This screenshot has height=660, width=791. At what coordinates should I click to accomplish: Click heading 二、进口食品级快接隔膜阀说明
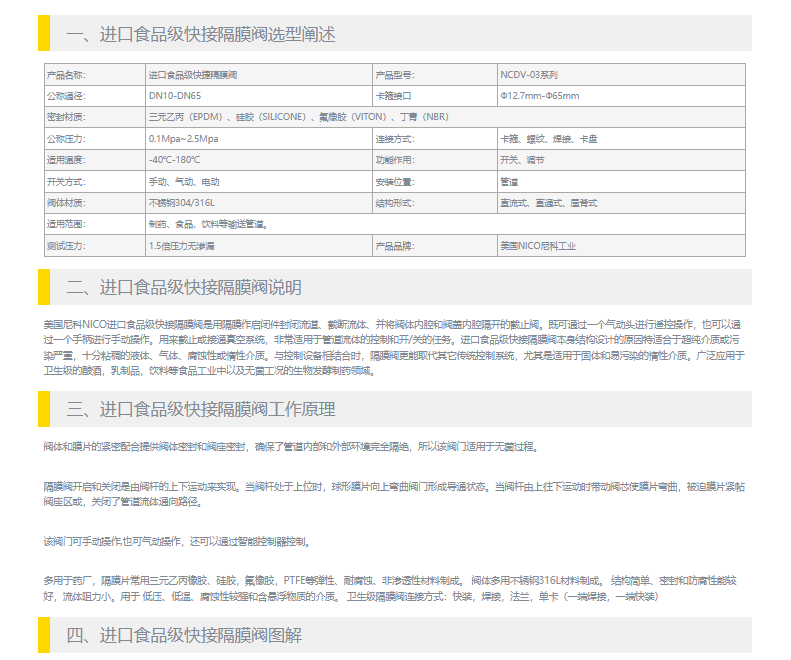(x=184, y=288)
